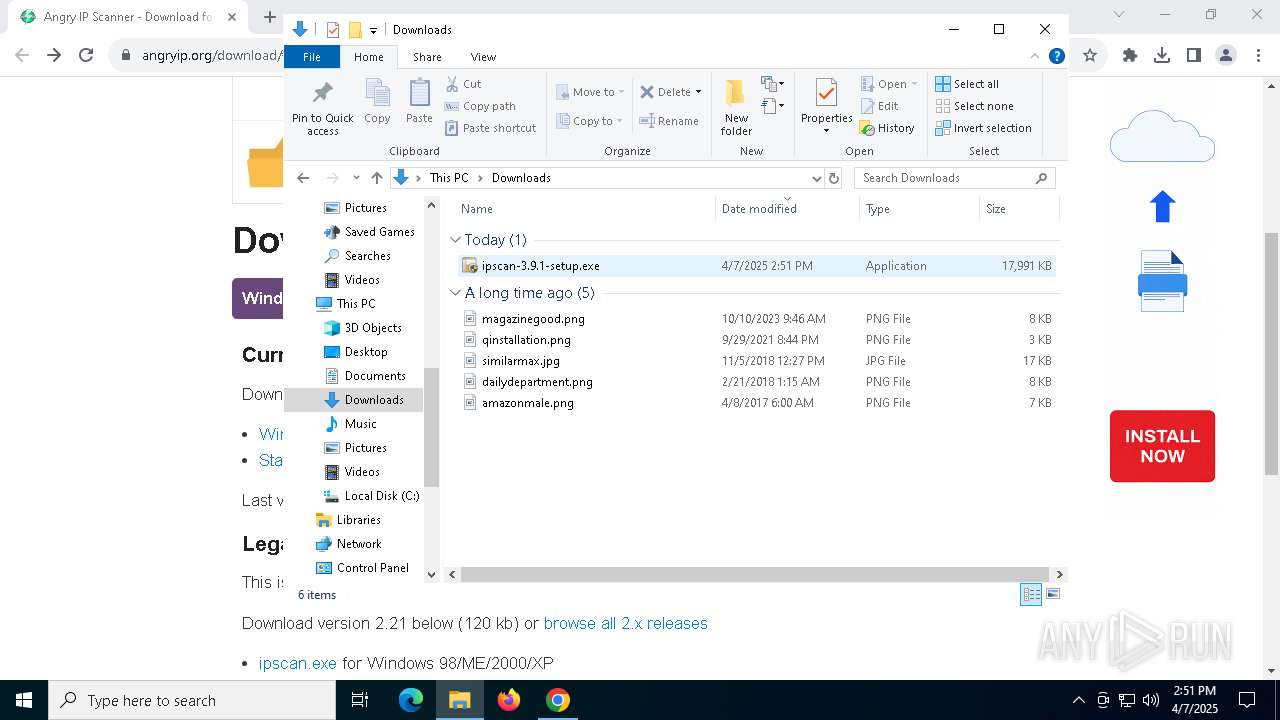Viewport: 1280px width, 720px height.
Task: Open the Delete dropdown arrow
Action: [698, 92]
